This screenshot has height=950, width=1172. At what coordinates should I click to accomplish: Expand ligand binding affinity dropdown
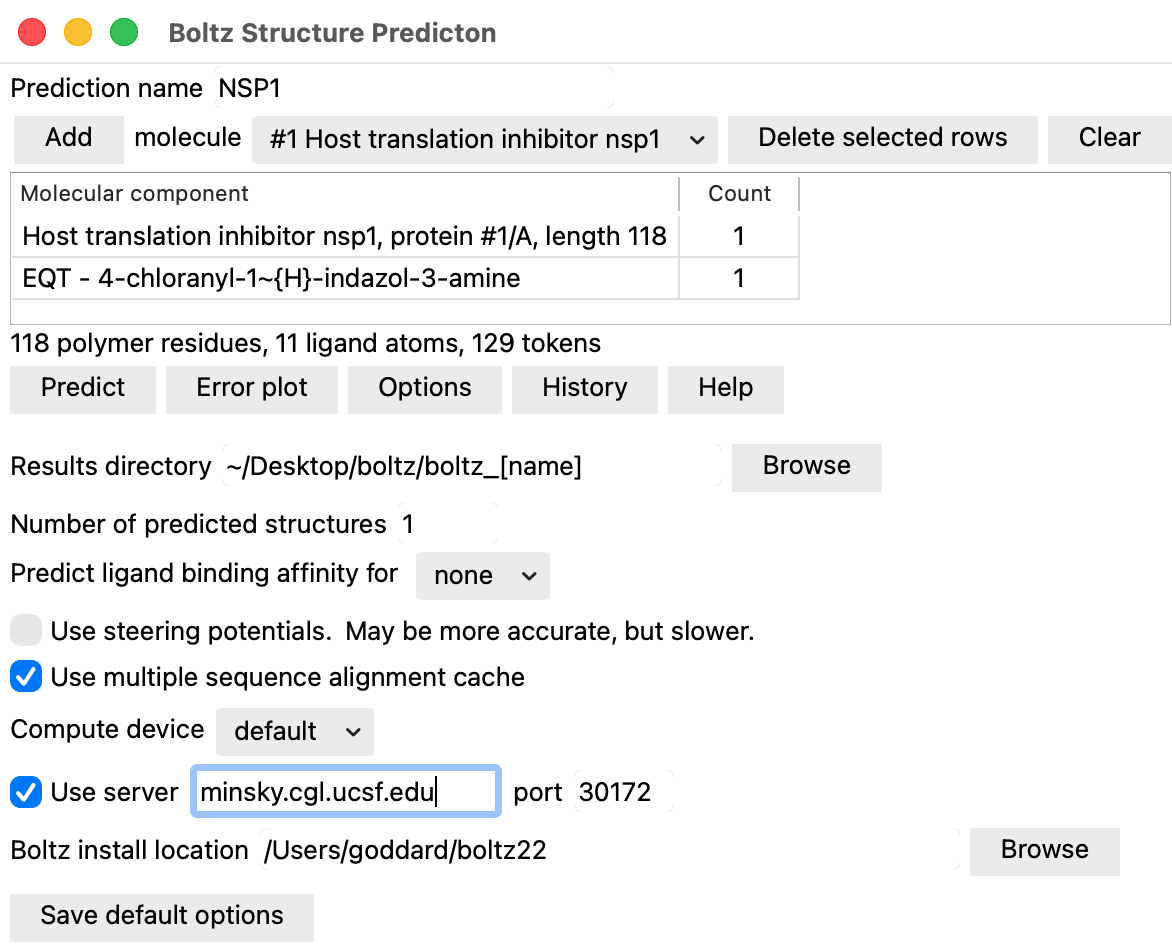pyautogui.click(x=483, y=576)
